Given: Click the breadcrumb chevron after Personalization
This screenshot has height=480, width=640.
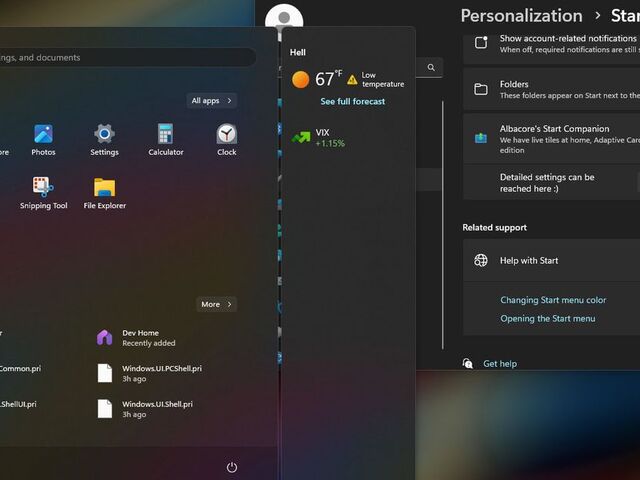Looking at the screenshot, I should (598, 16).
